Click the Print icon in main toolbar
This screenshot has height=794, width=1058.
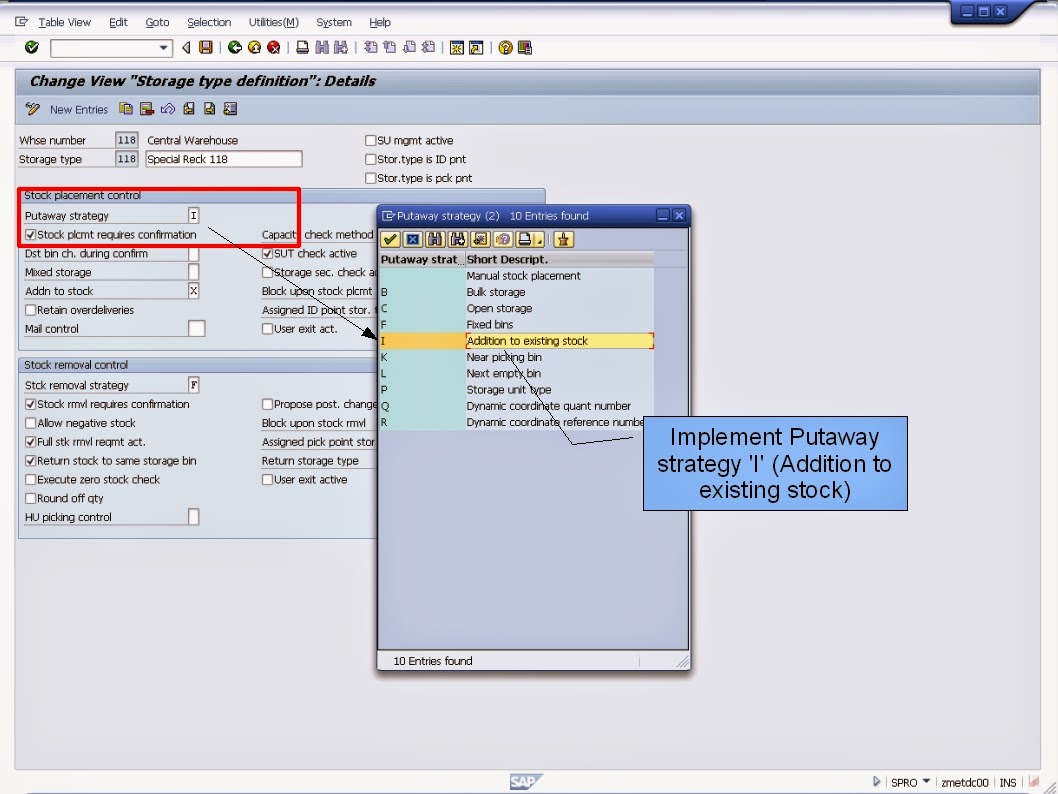click(302, 47)
